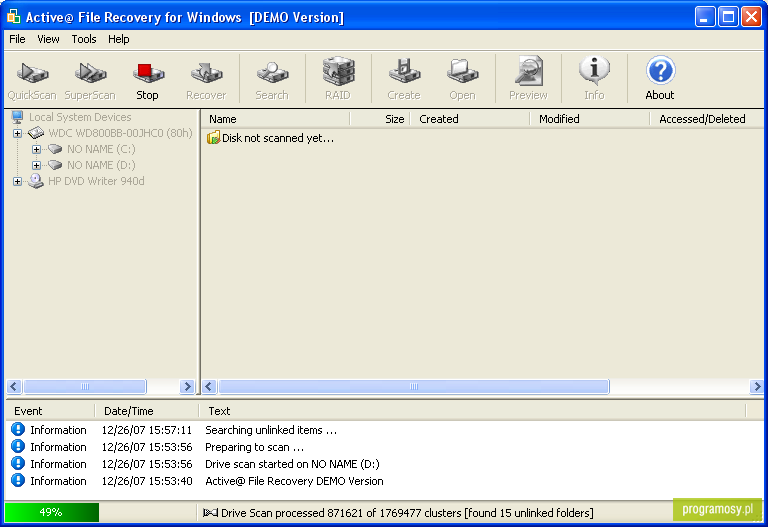This screenshot has height=527, width=768.
Task: Select the Local System Devices computer icon
Action: click(18, 117)
